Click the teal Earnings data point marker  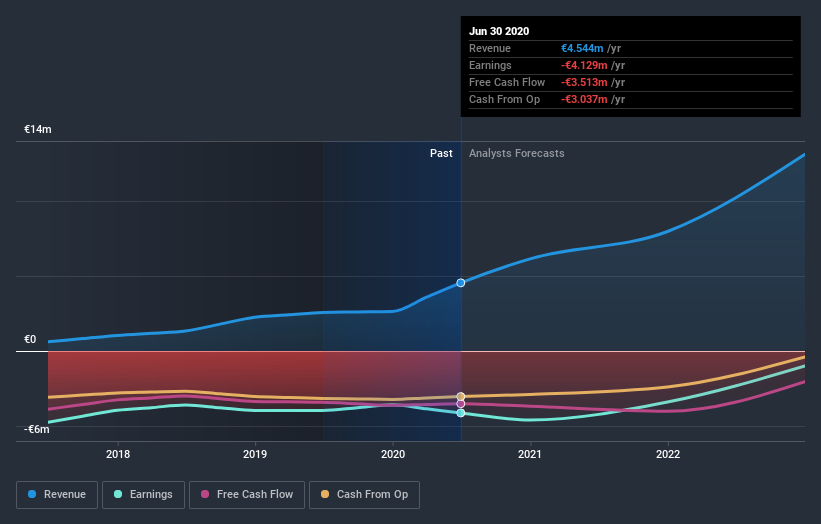tap(461, 413)
